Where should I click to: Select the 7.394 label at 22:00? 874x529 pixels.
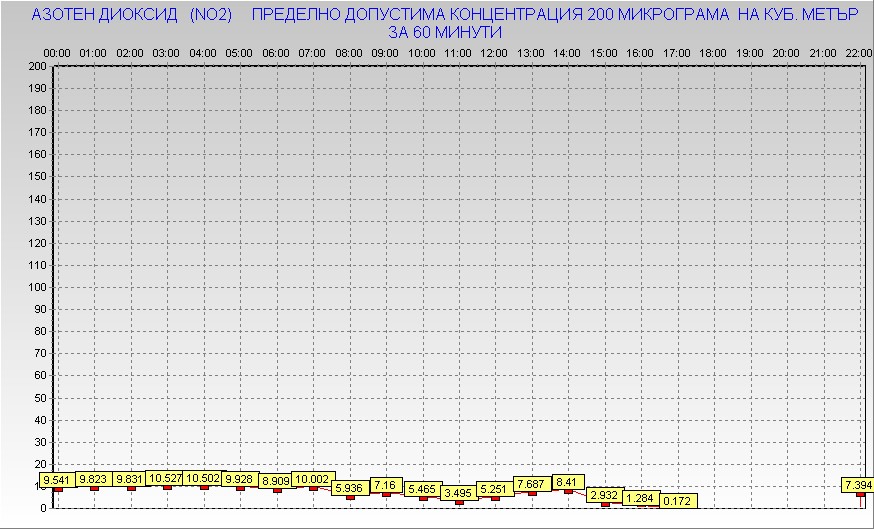859,485
